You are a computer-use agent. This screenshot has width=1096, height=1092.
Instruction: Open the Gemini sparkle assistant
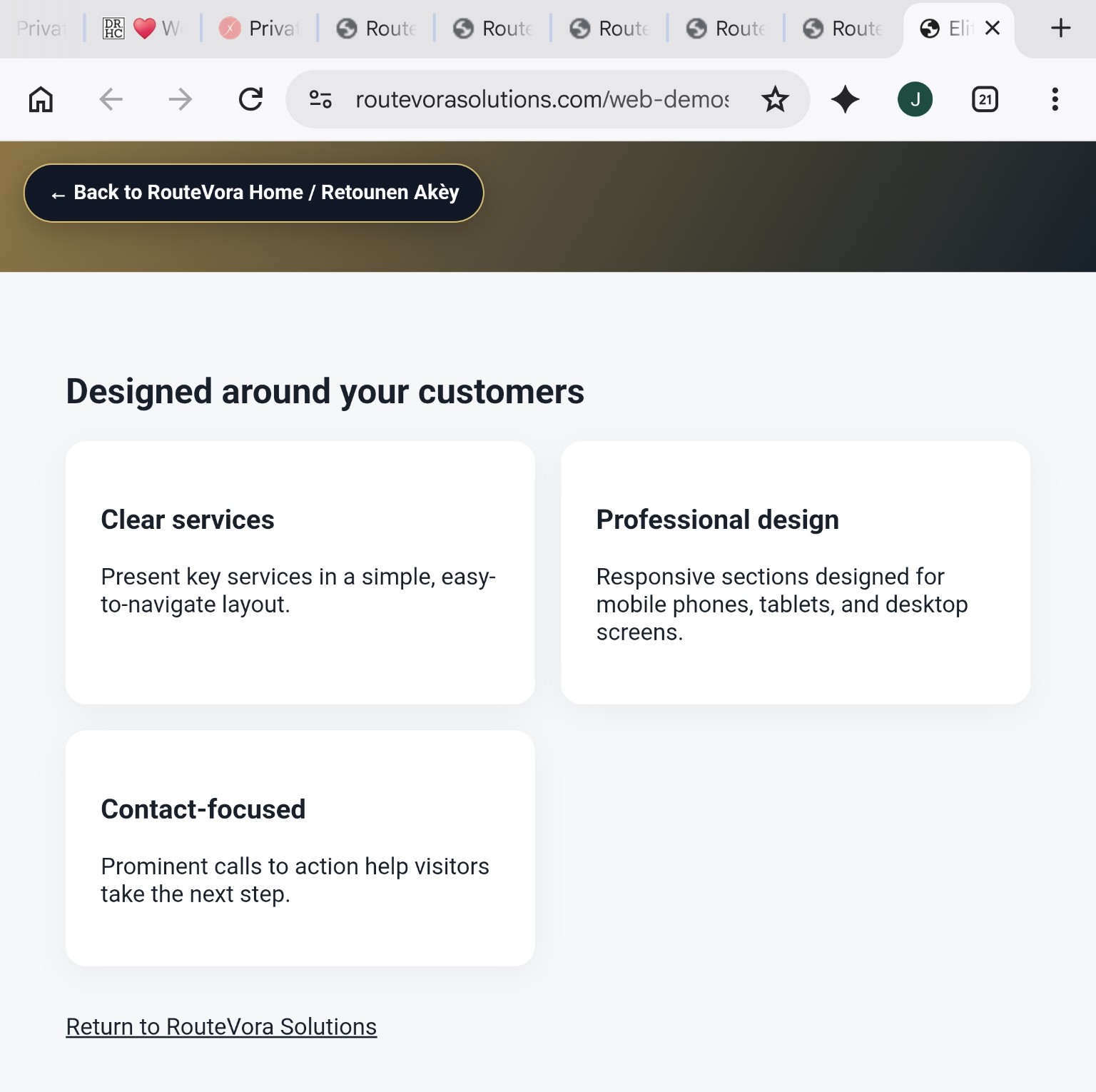pos(845,99)
